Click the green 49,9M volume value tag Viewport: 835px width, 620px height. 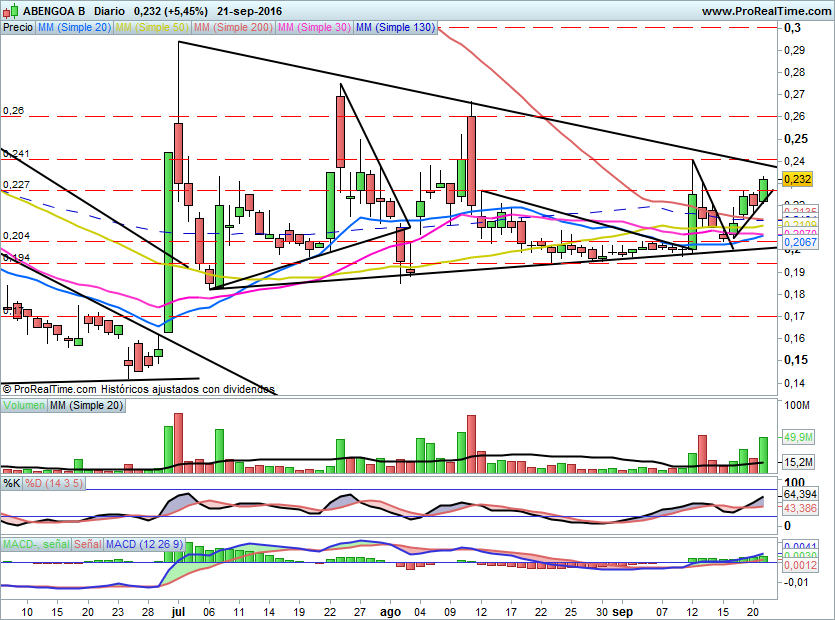tap(798, 437)
